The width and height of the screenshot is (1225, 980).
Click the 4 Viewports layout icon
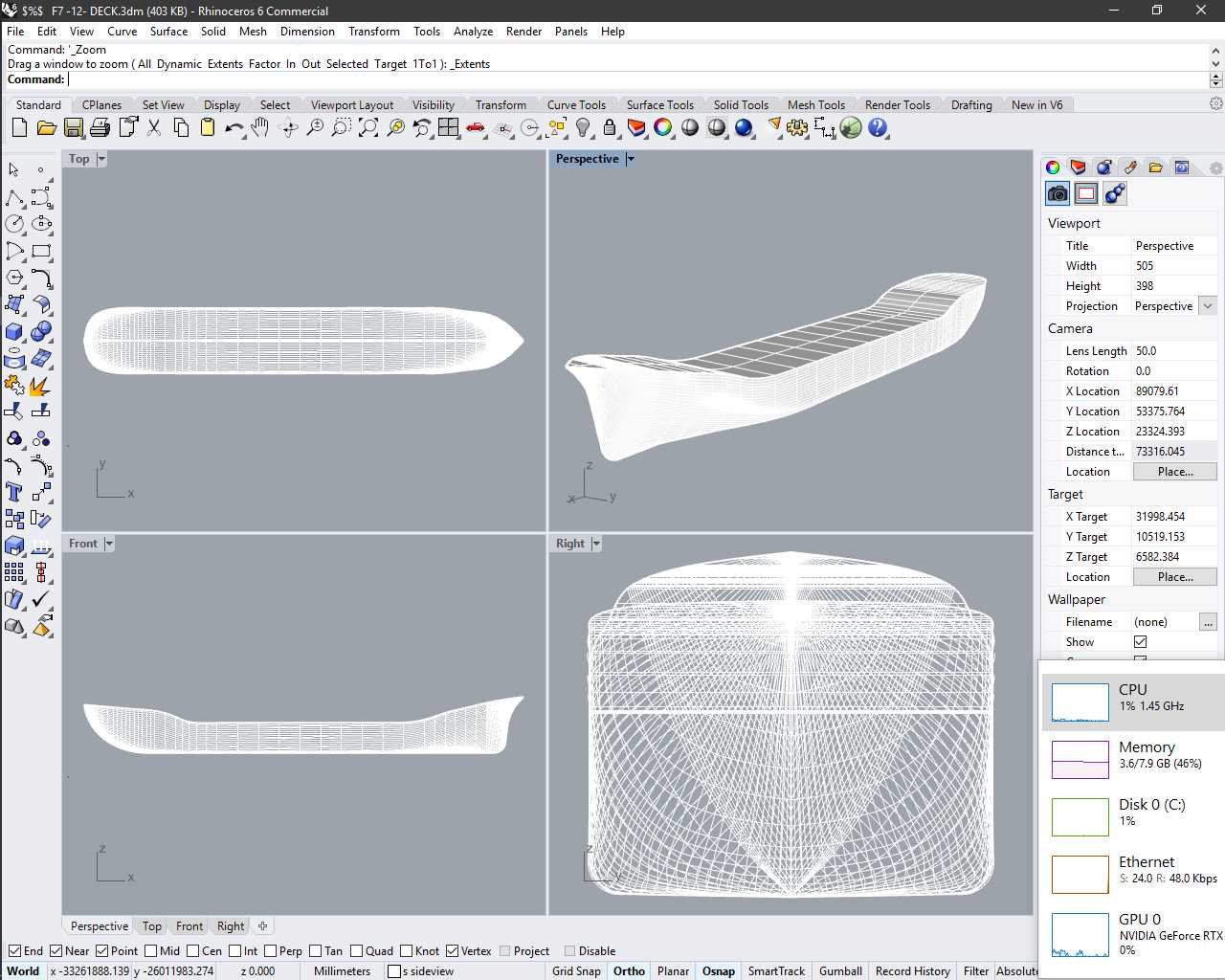point(449,127)
